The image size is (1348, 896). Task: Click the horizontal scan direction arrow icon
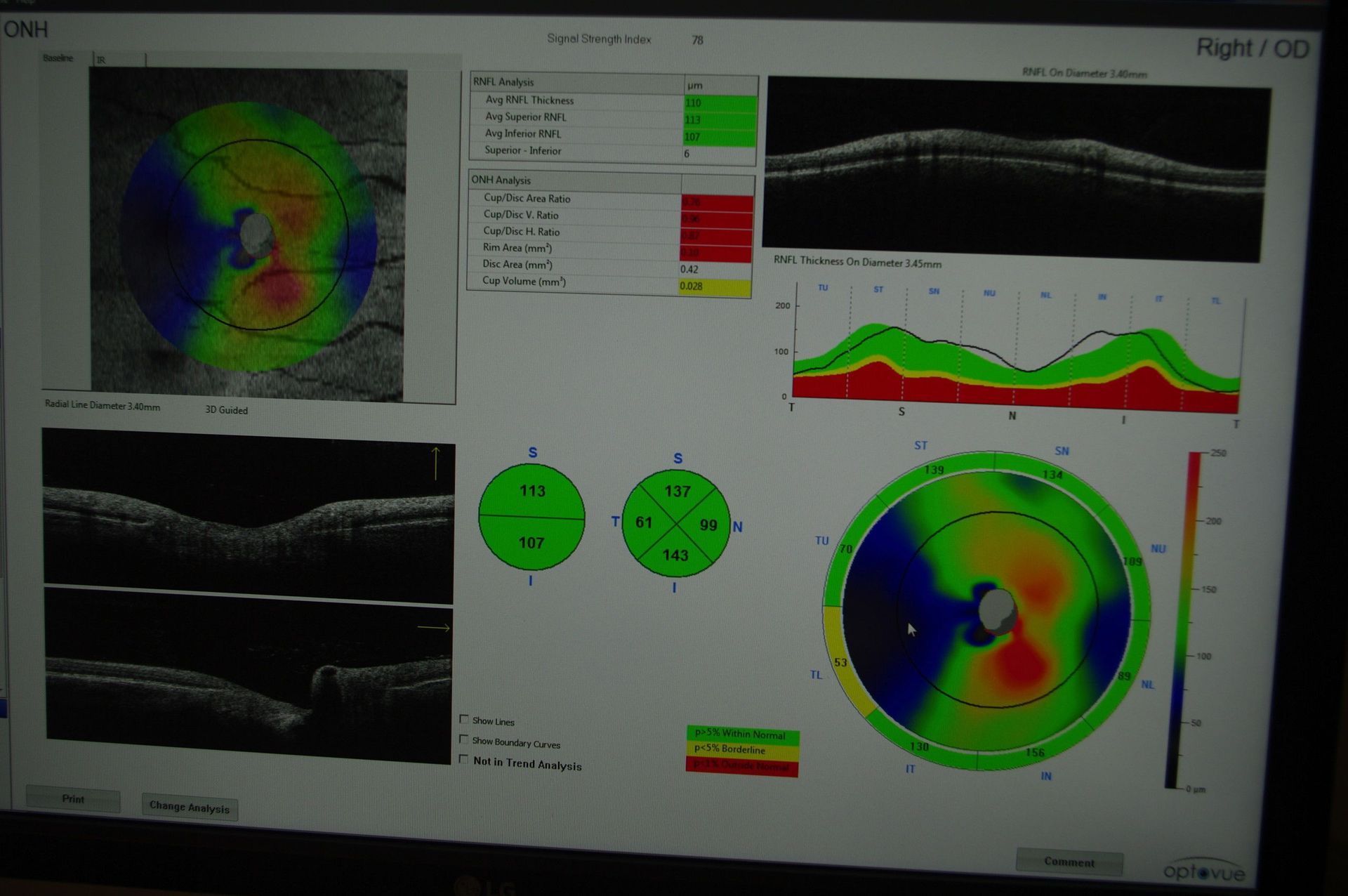433,627
